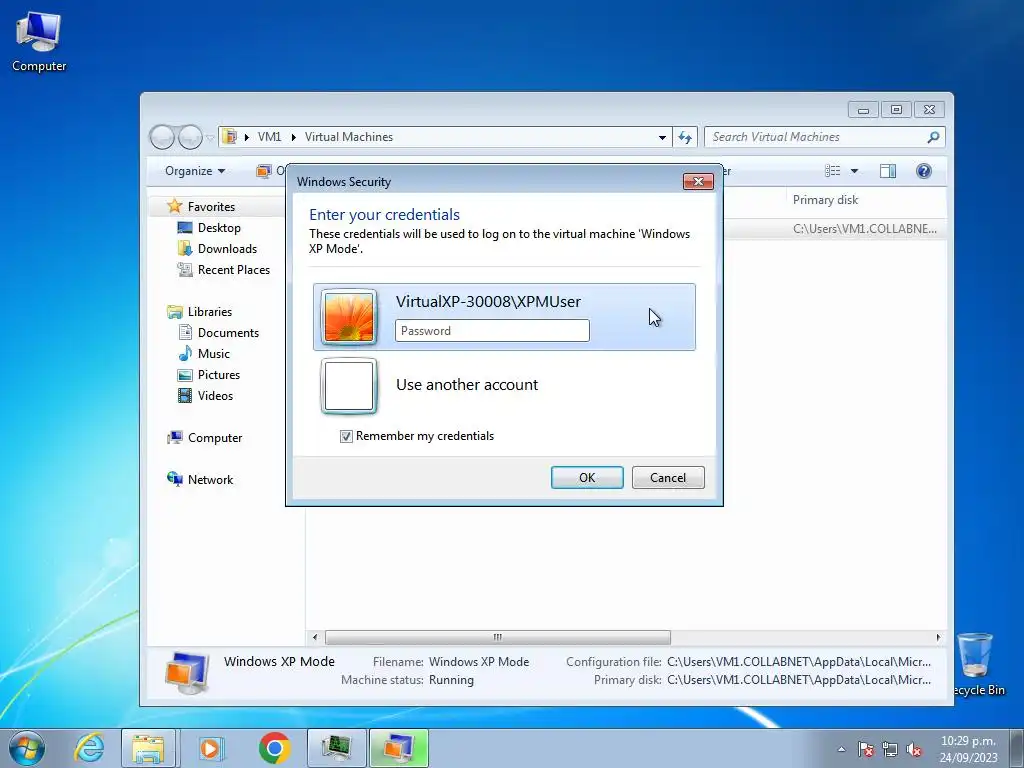Screen dimensions: 1024x768
Task: Select Desktop under Favorites
Action: pyautogui.click(x=219, y=227)
